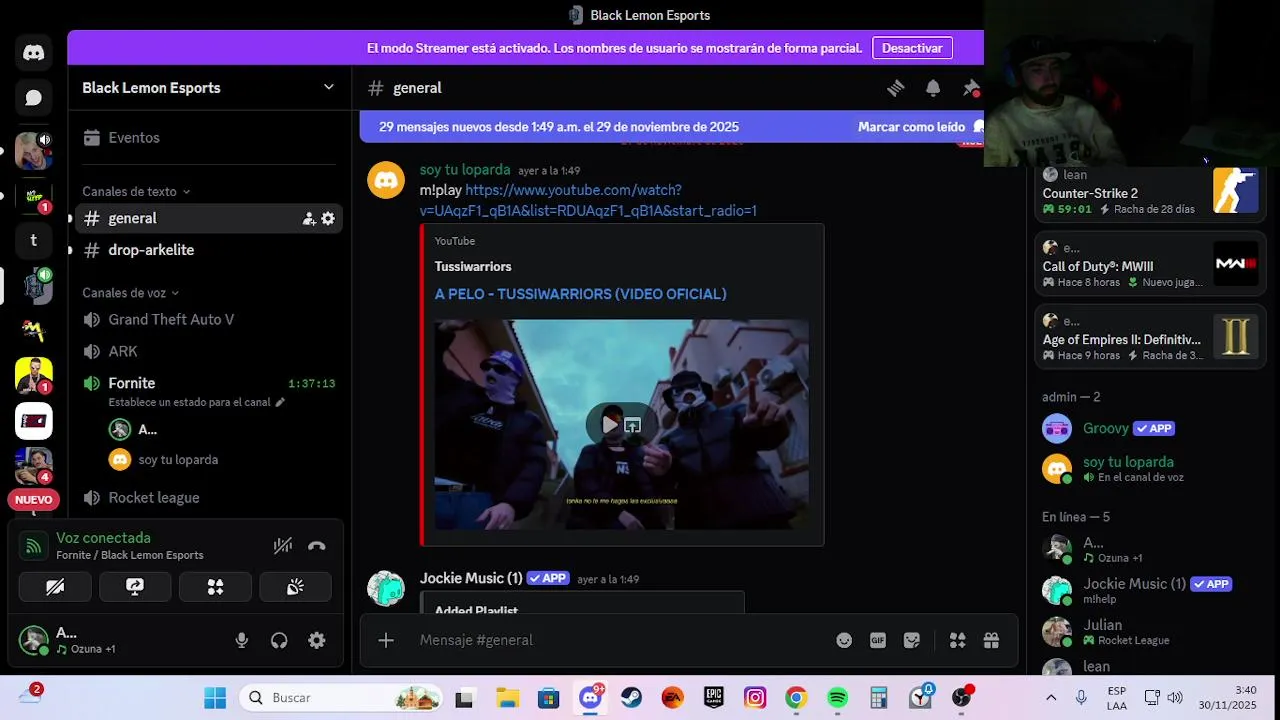Disconnect from voice with hang-up icon

[x=317, y=546]
